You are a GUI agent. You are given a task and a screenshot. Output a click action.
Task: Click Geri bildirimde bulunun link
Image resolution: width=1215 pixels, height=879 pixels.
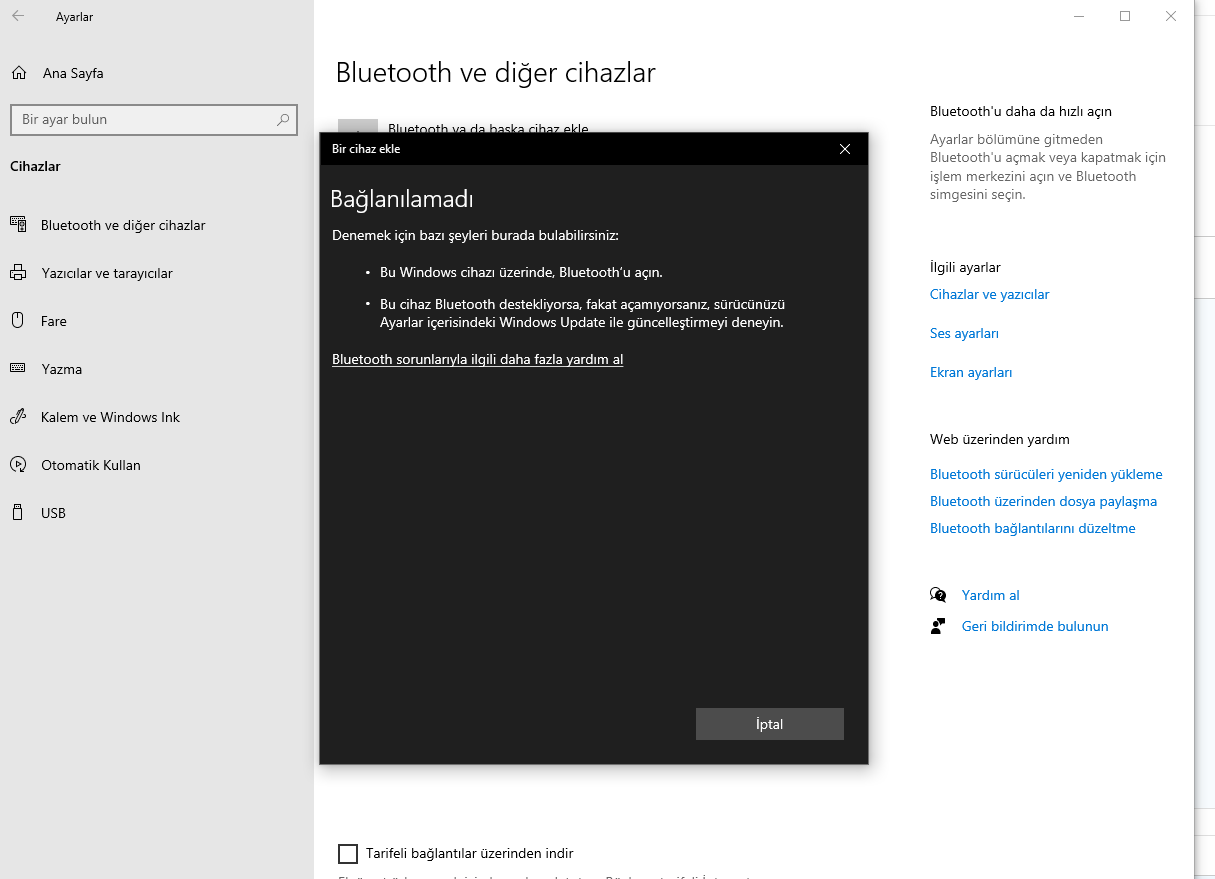point(1035,626)
